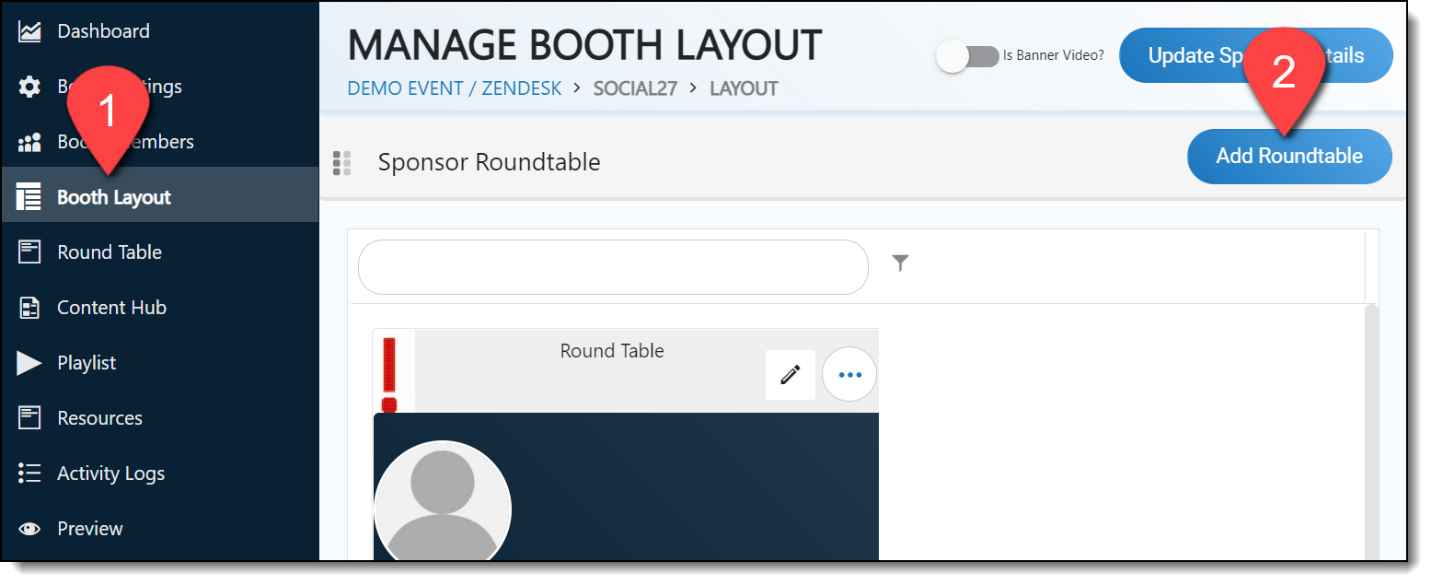Open Booth Layout in sidebar

114,198
